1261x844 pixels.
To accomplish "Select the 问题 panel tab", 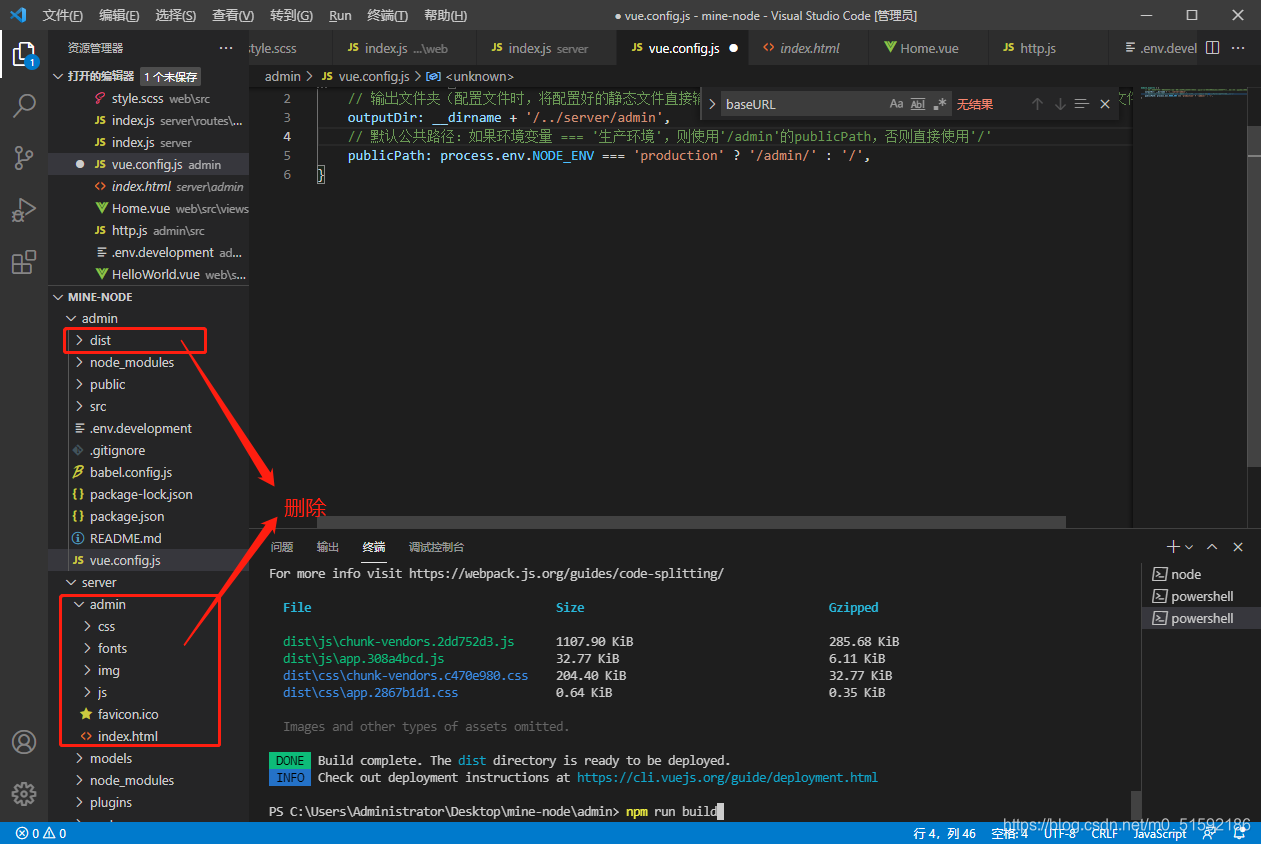I will (x=282, y=547).
